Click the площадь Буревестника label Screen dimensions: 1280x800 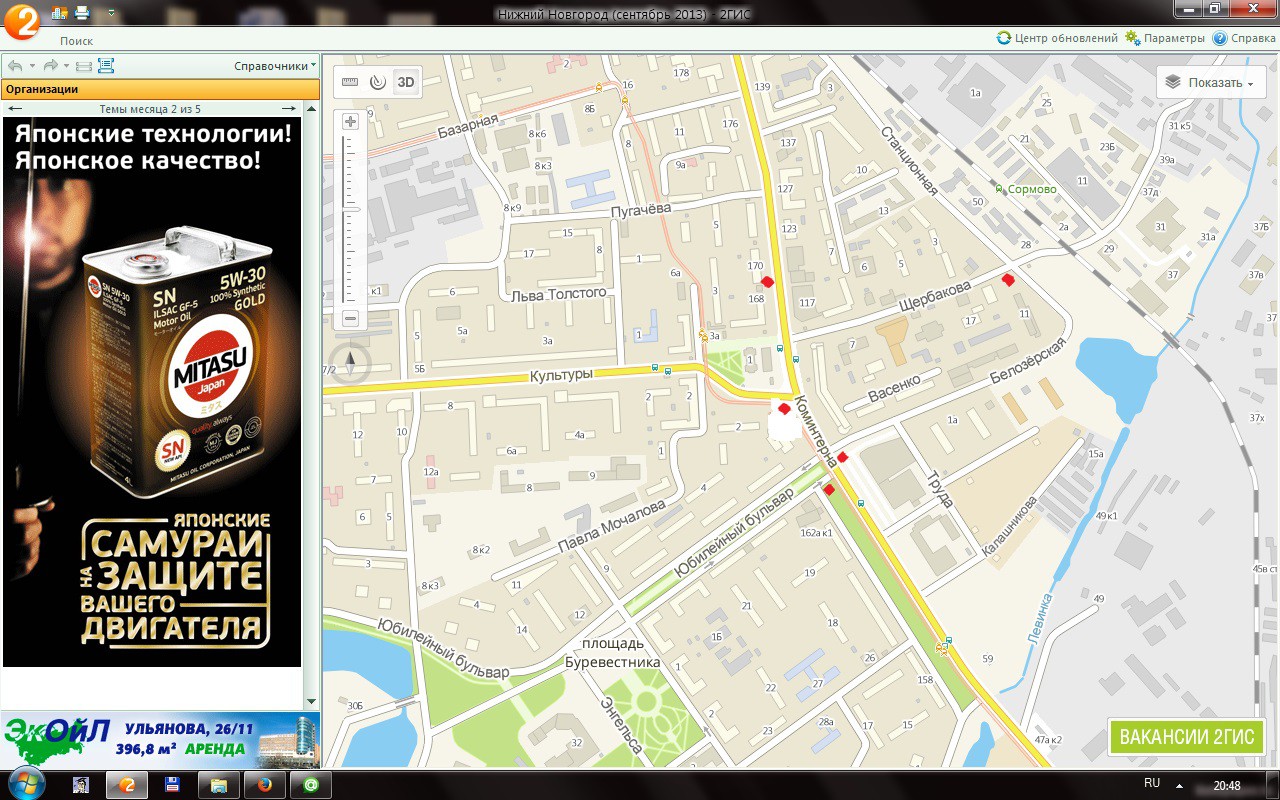[613, 652]
